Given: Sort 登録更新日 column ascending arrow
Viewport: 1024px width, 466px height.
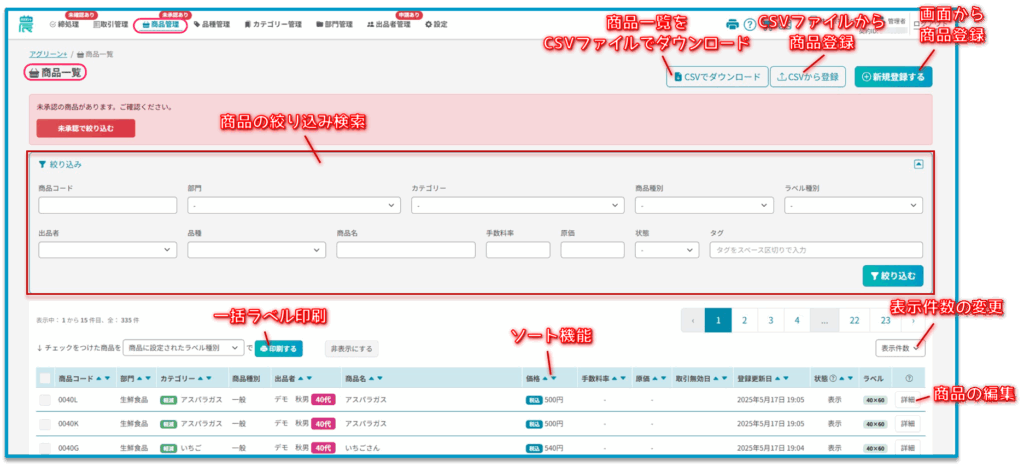Looking at the screenshot, I should click(775, 379).
